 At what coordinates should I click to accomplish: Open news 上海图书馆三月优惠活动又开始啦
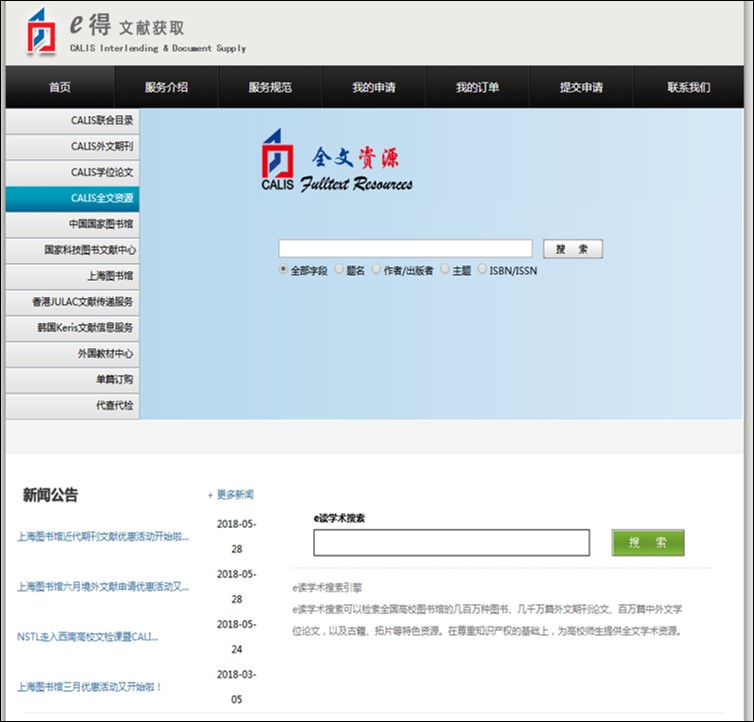[89, 687]
